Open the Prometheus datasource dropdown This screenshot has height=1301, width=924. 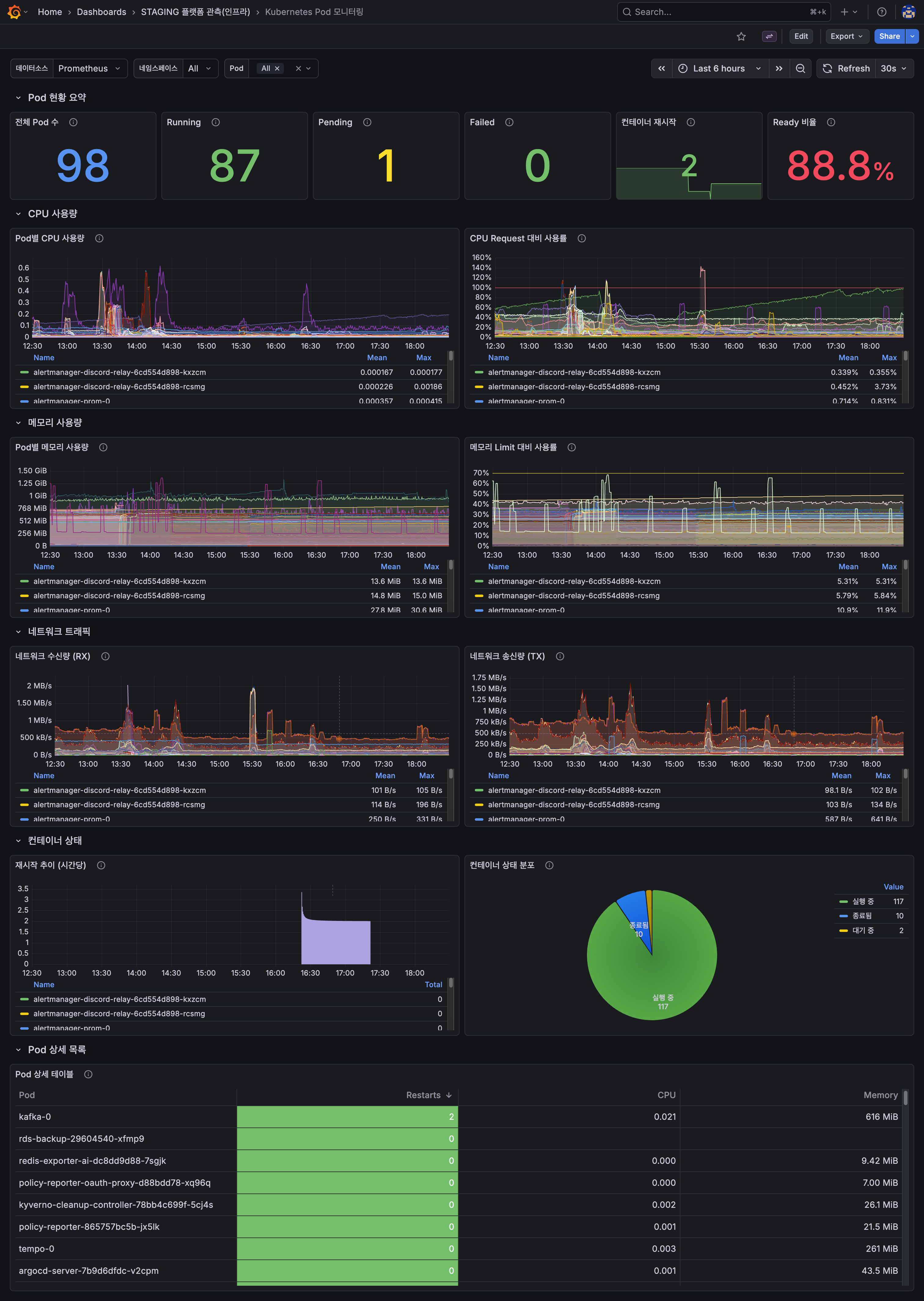(x=90, y=68)
